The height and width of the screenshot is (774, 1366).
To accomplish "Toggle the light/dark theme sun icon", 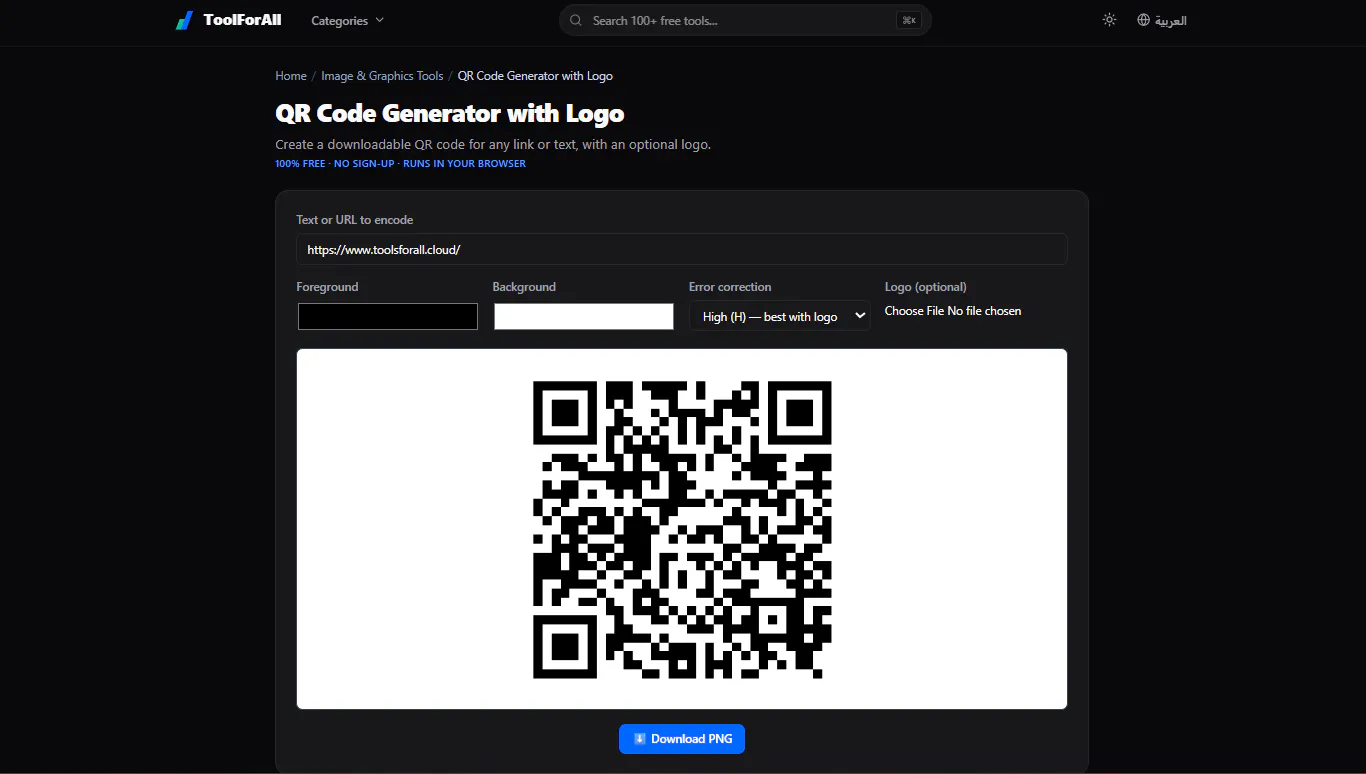I will pos(1109,20).
